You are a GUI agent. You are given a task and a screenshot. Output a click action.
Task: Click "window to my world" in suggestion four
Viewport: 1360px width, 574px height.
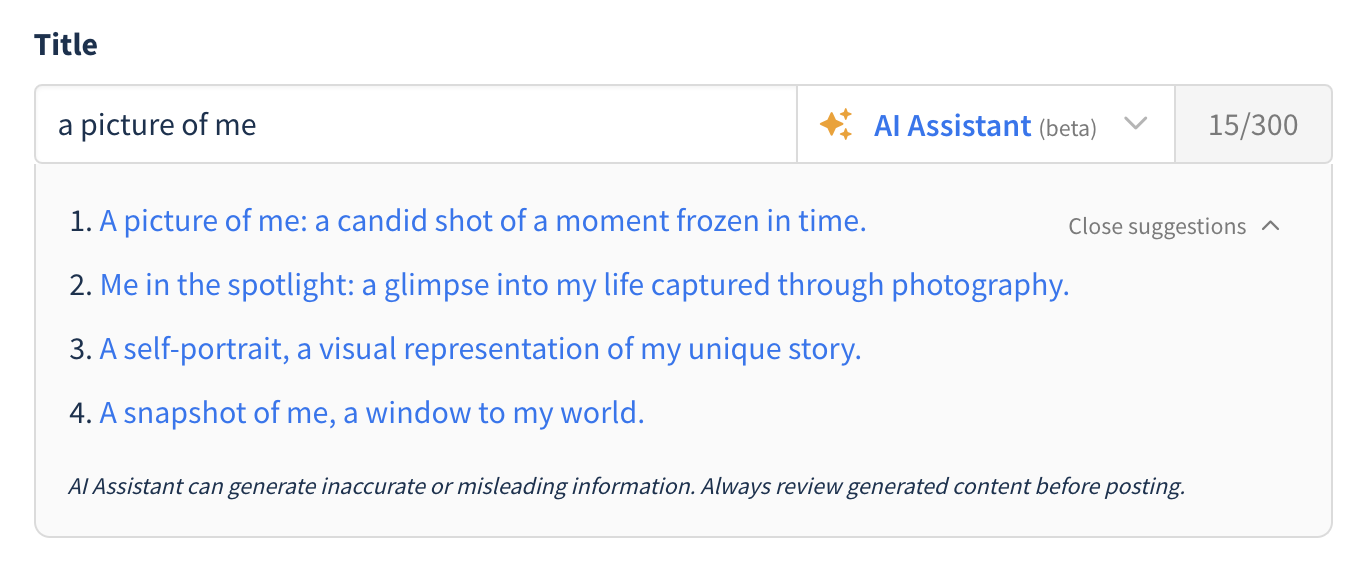504,413
